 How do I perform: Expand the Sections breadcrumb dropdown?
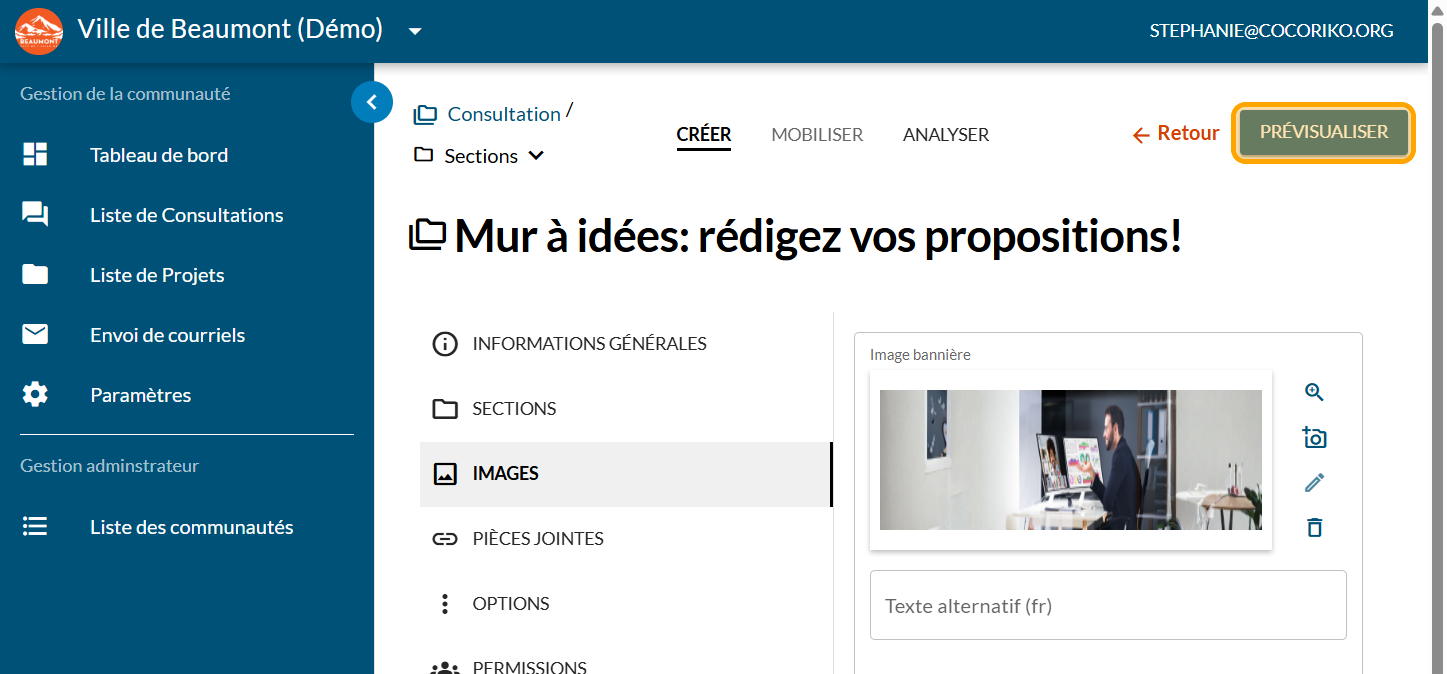pos(535,156)
